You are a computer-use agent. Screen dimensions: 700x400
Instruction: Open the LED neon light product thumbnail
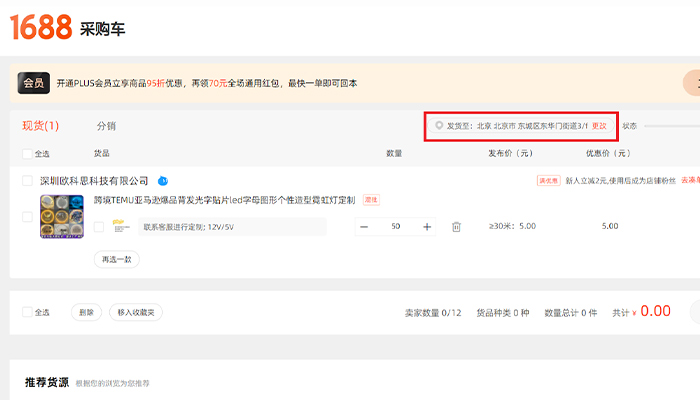(62, 217)
